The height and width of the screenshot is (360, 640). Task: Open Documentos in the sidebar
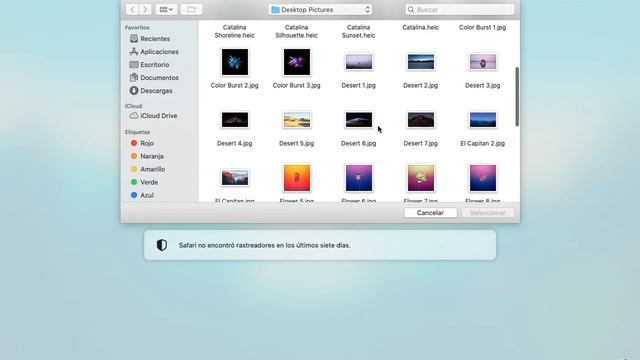coord(154,78)
